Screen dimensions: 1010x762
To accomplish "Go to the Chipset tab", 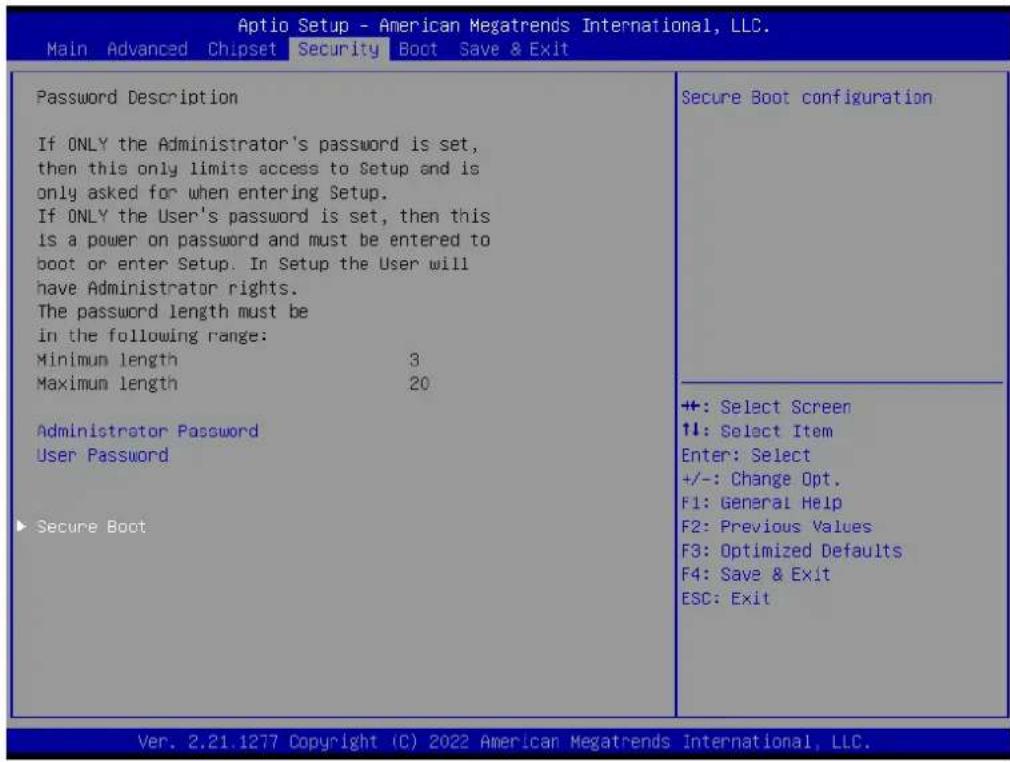I will [x=242, y=49].
